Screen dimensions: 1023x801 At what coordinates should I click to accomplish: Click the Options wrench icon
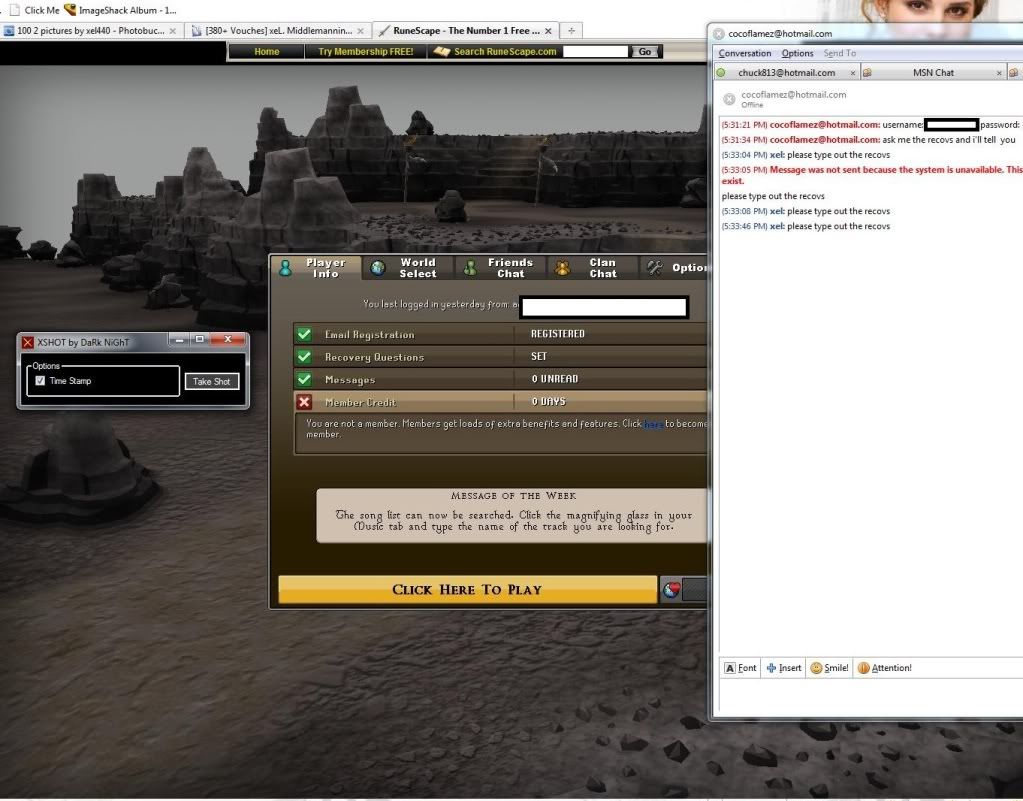tap(654, 267)
